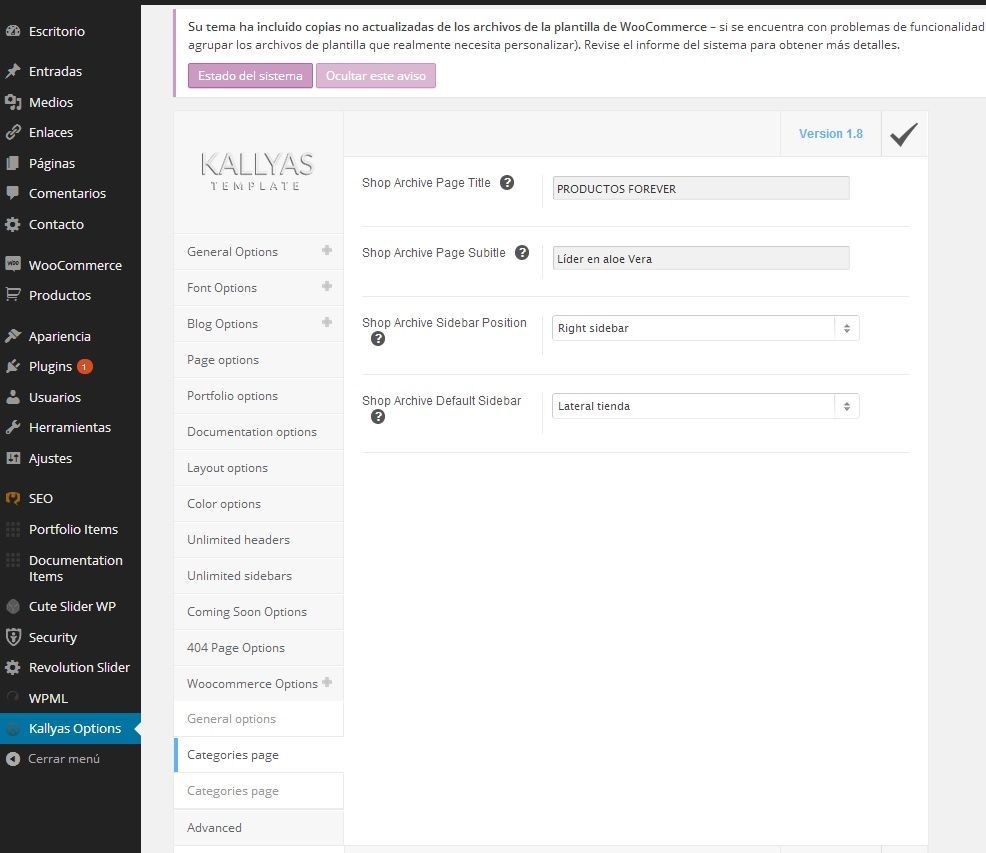Click help icon for Shop Archive Page Title
986x853 pixels.
[507, 182]
